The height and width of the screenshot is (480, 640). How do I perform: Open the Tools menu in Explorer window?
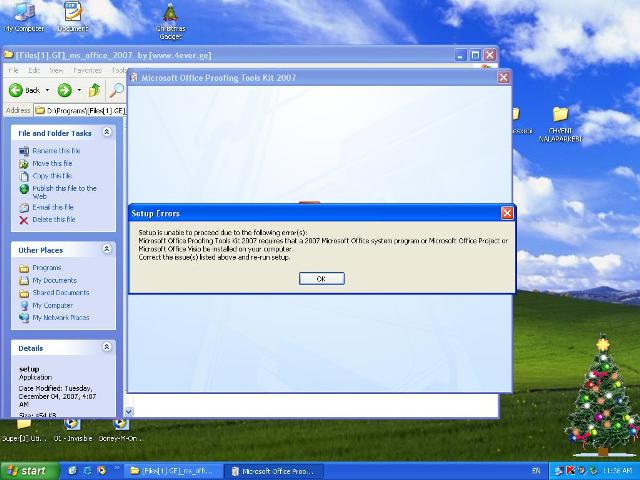(119, 70)
